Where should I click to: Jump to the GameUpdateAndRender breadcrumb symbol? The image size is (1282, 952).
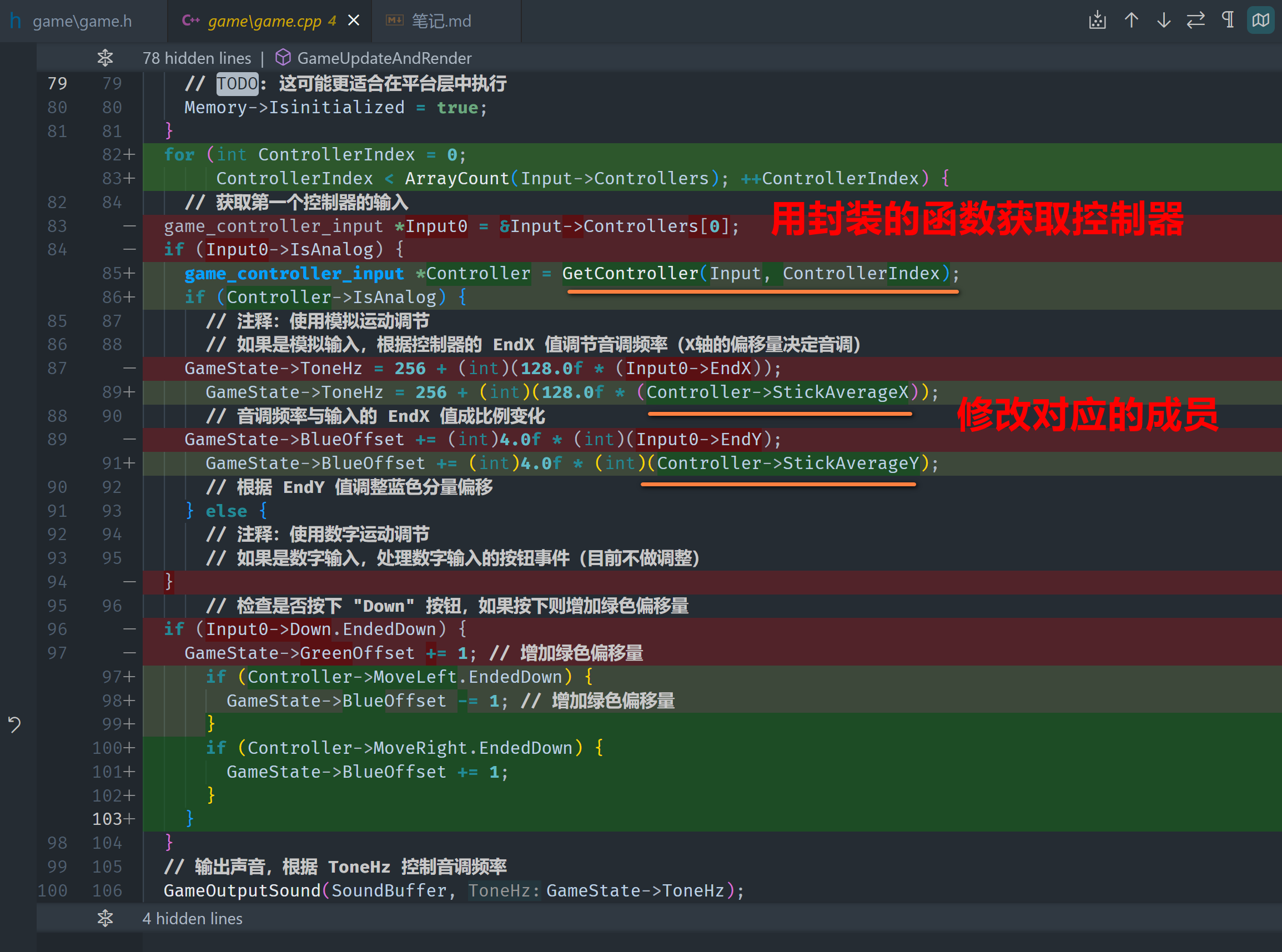[384, 58]
